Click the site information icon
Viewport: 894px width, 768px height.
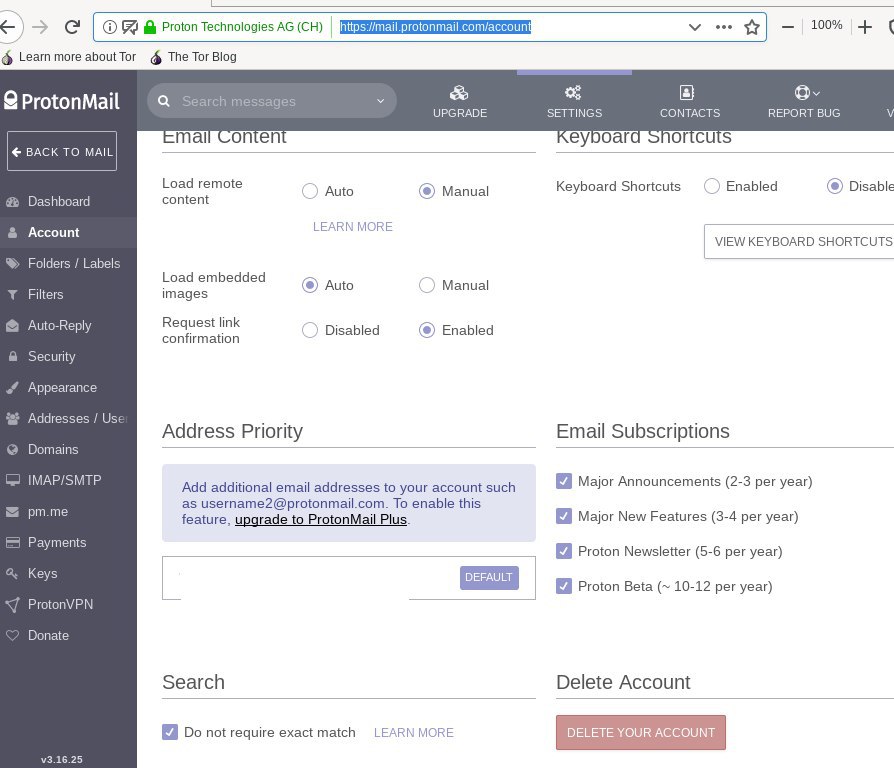[x=110, y=27]
